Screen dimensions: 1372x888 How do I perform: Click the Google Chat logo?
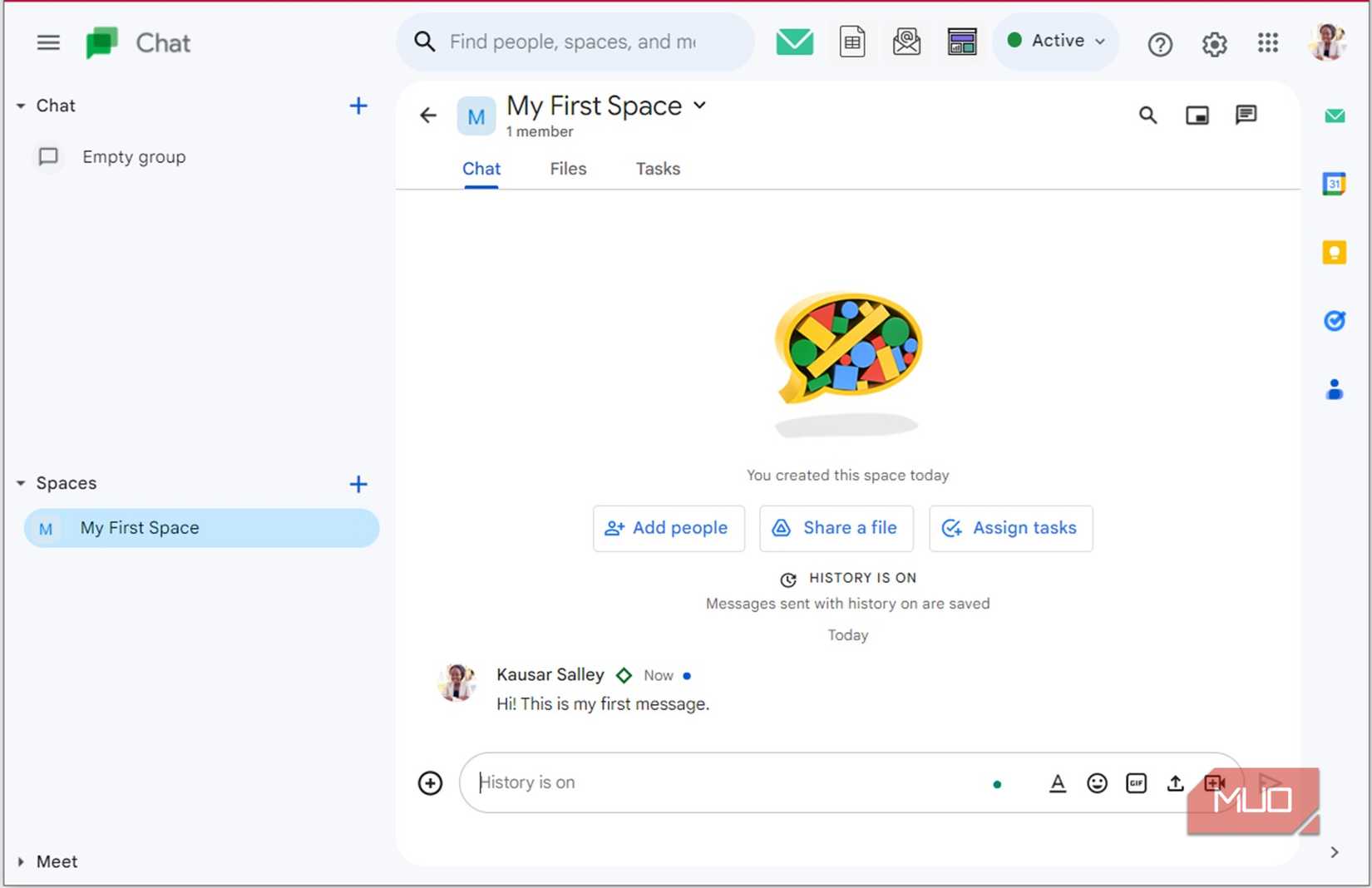point(102,42)
